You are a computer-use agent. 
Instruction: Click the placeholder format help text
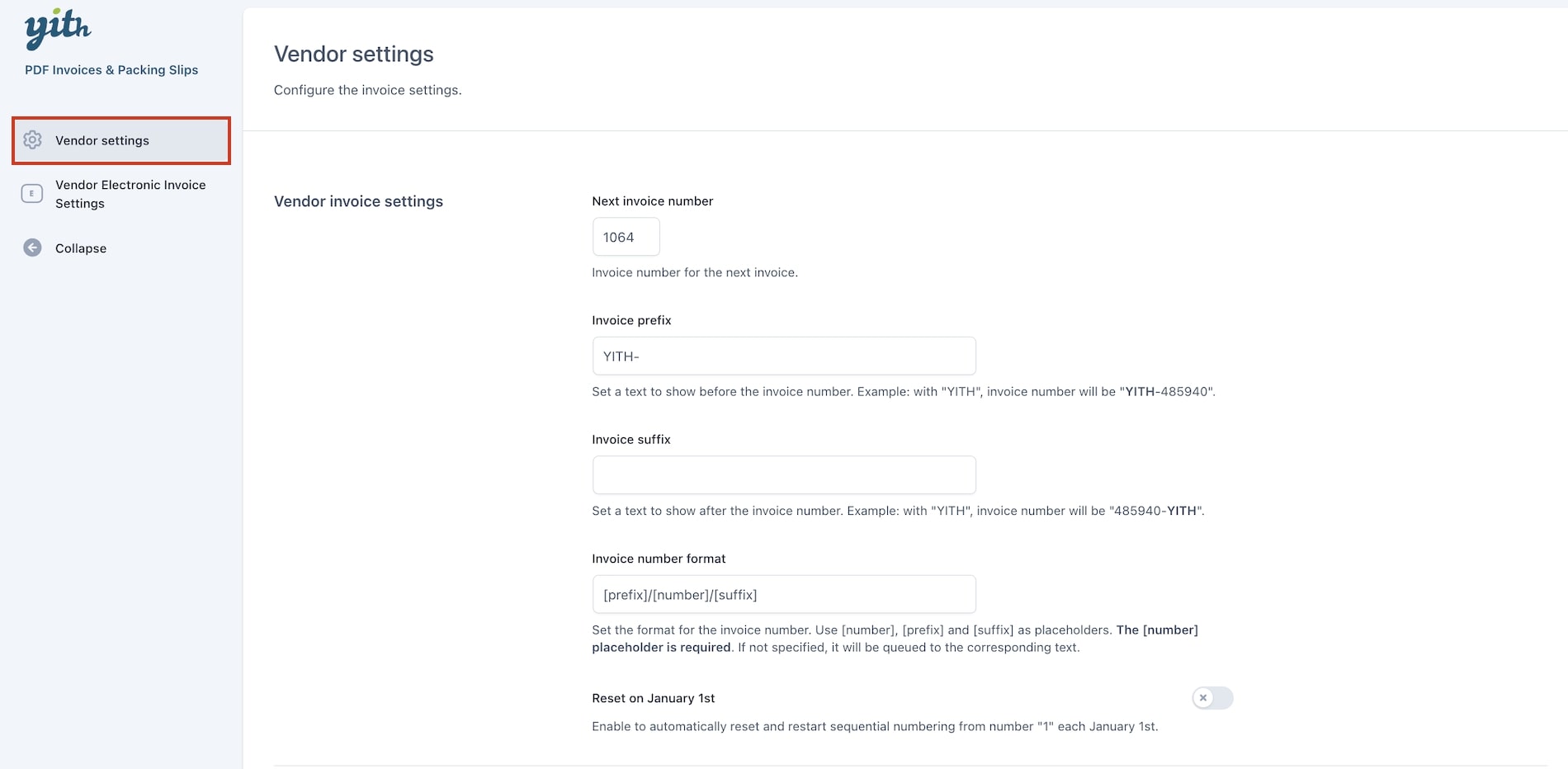[895, 639]
